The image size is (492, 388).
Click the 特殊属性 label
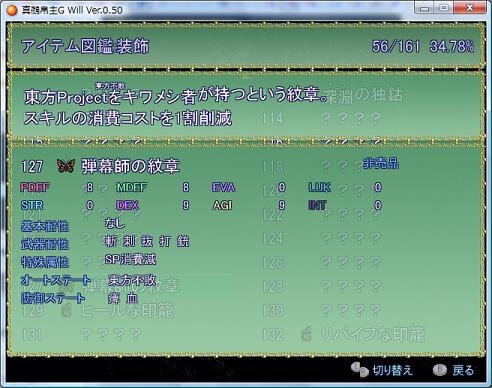click(x=45, y=262)
